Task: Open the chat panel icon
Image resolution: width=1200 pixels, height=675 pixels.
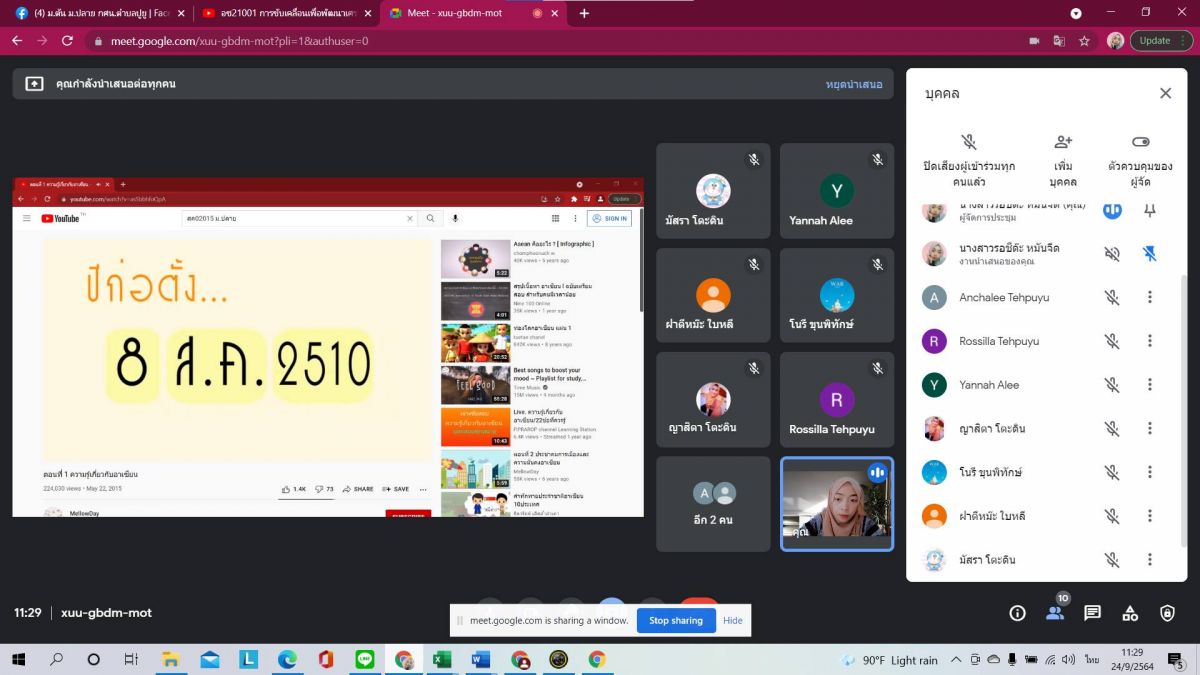Action: pos(1092,613)
